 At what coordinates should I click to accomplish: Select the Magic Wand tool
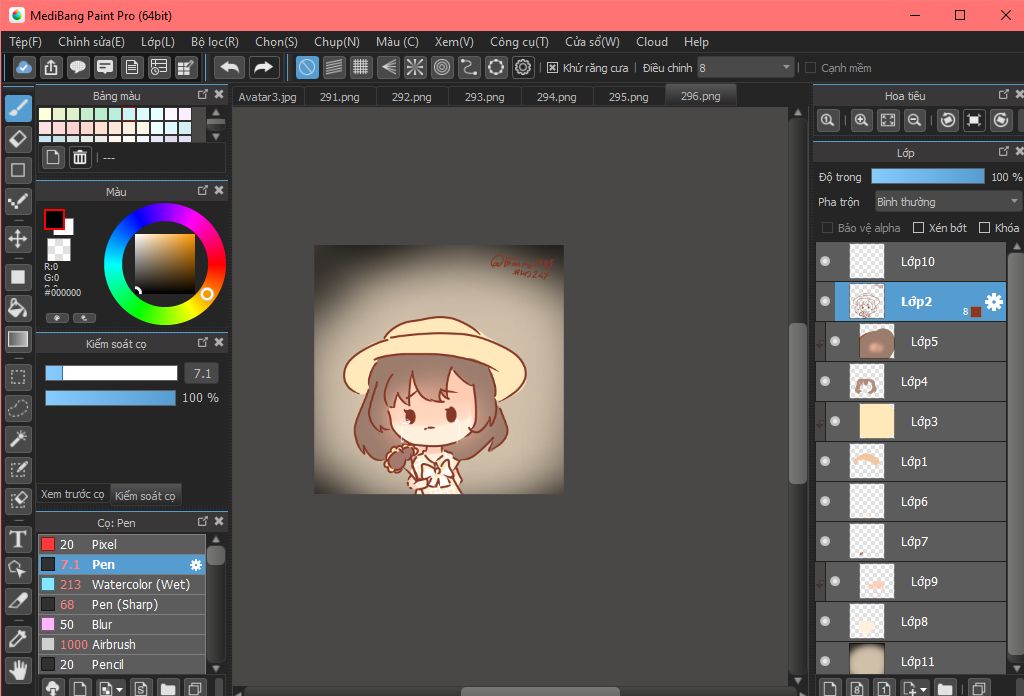tap(18, 439)
